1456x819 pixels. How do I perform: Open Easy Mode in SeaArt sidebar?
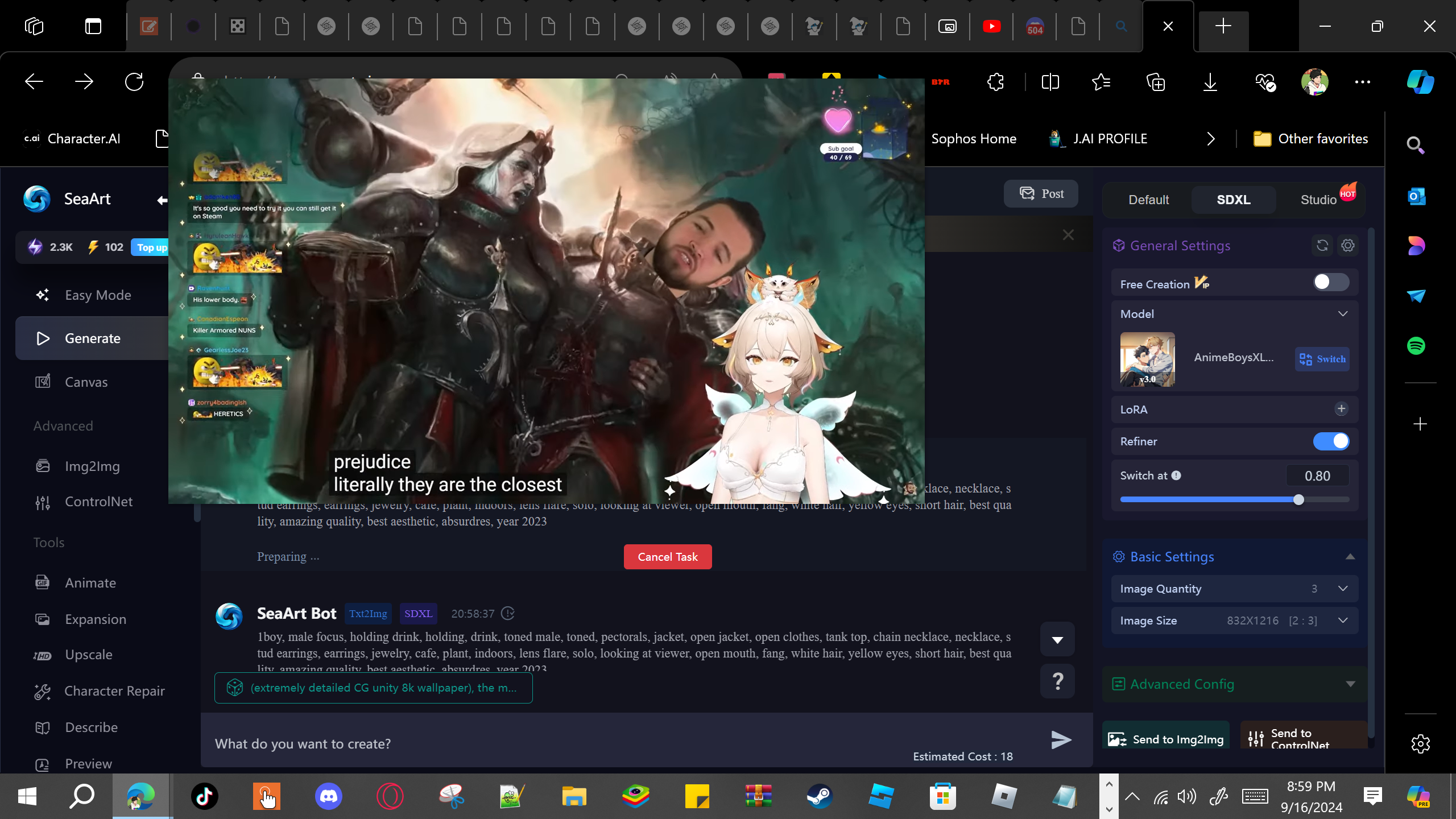click(x=98, y=295)
